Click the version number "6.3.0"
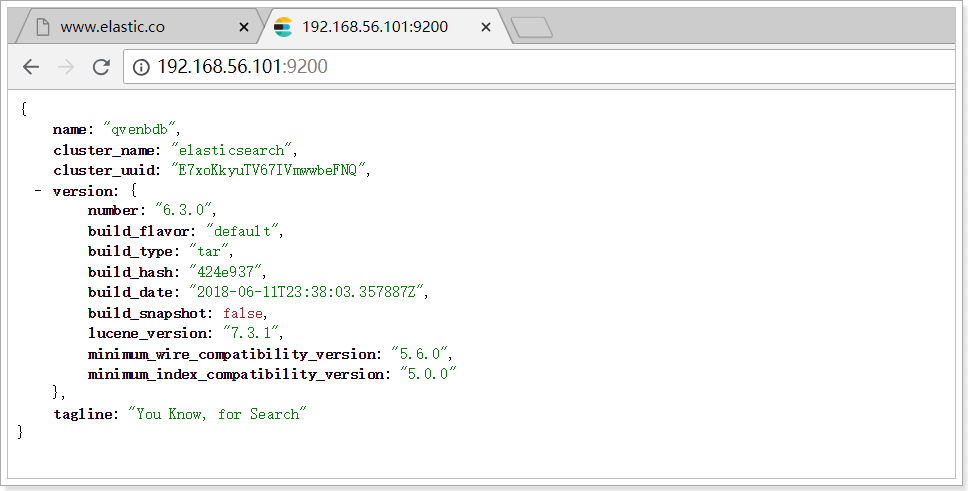 tap(183, 210)
